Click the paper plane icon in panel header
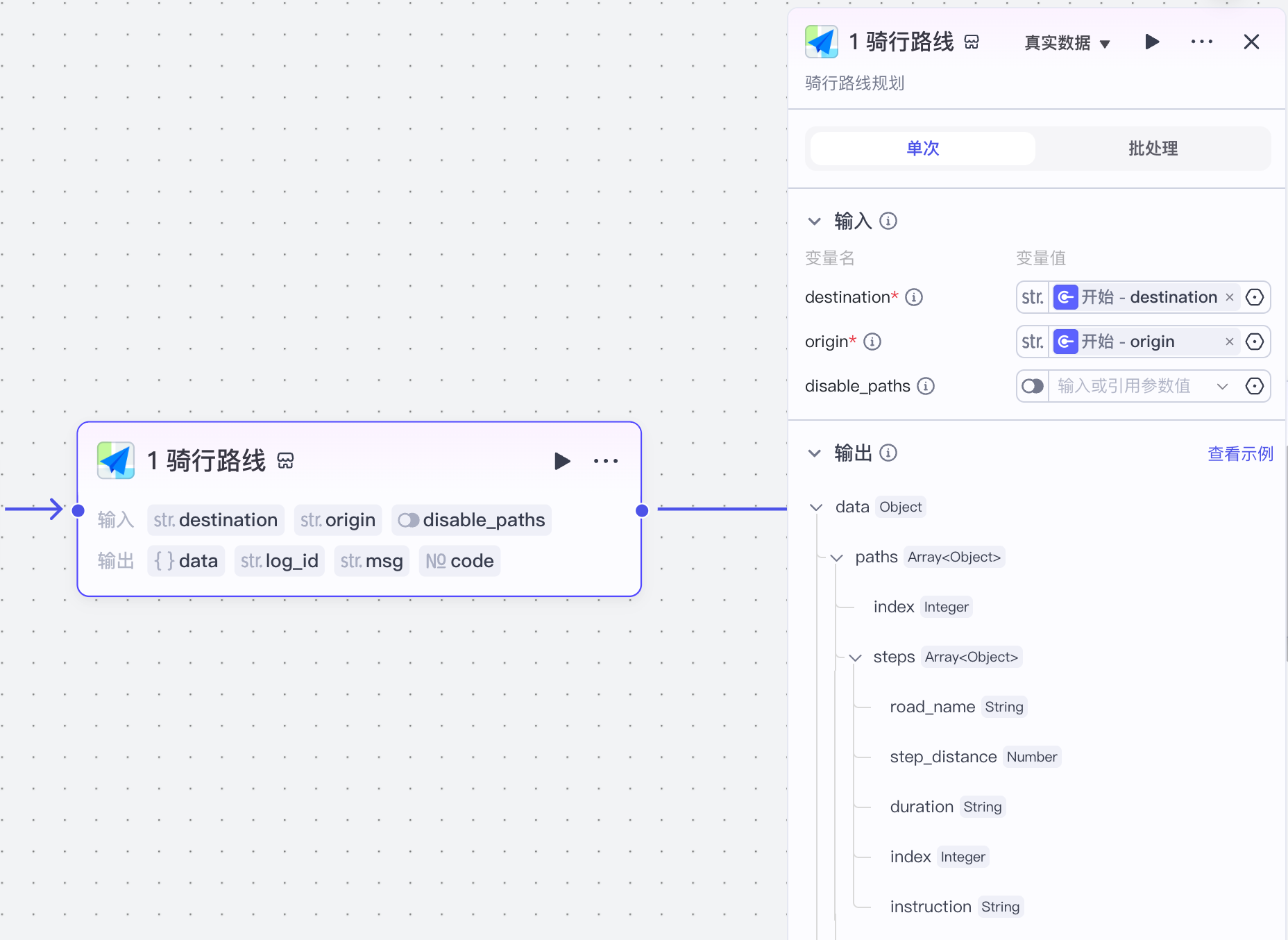The image size is (1288, 940). [x=822, y=42]
